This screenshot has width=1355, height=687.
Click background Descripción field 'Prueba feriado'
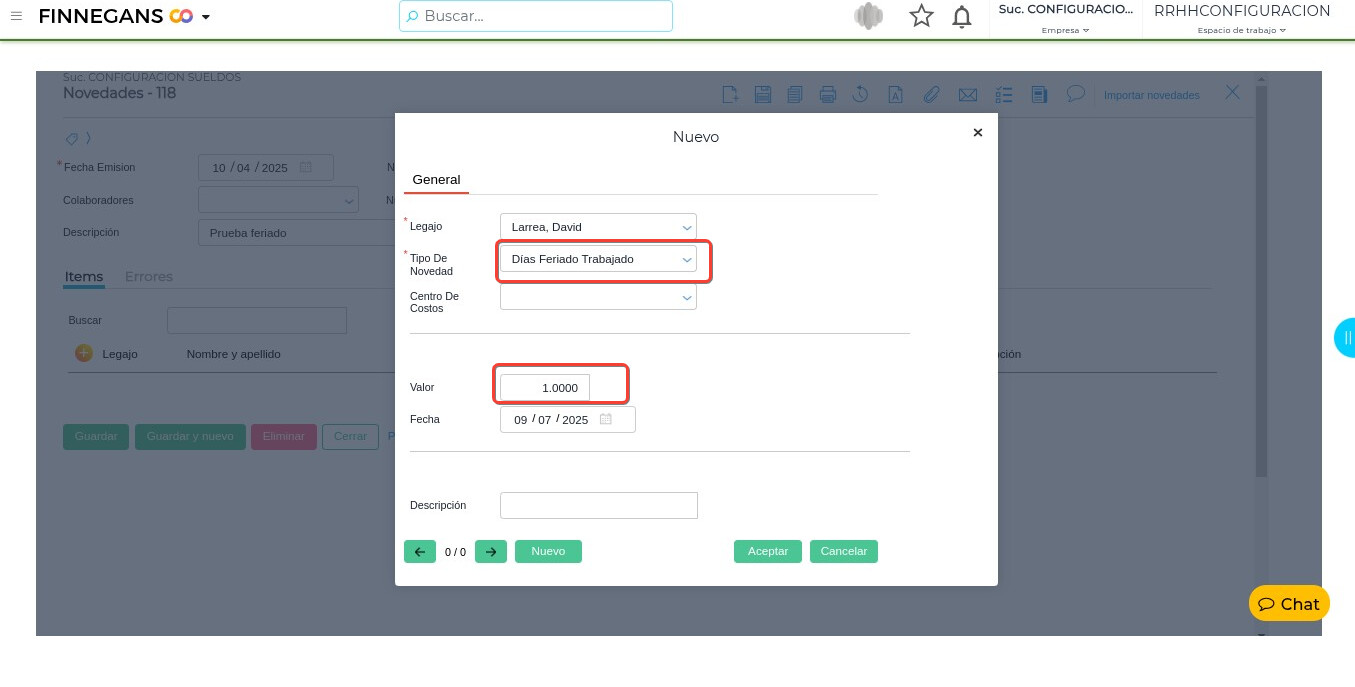pyautogui.click(x=296, y=232)
